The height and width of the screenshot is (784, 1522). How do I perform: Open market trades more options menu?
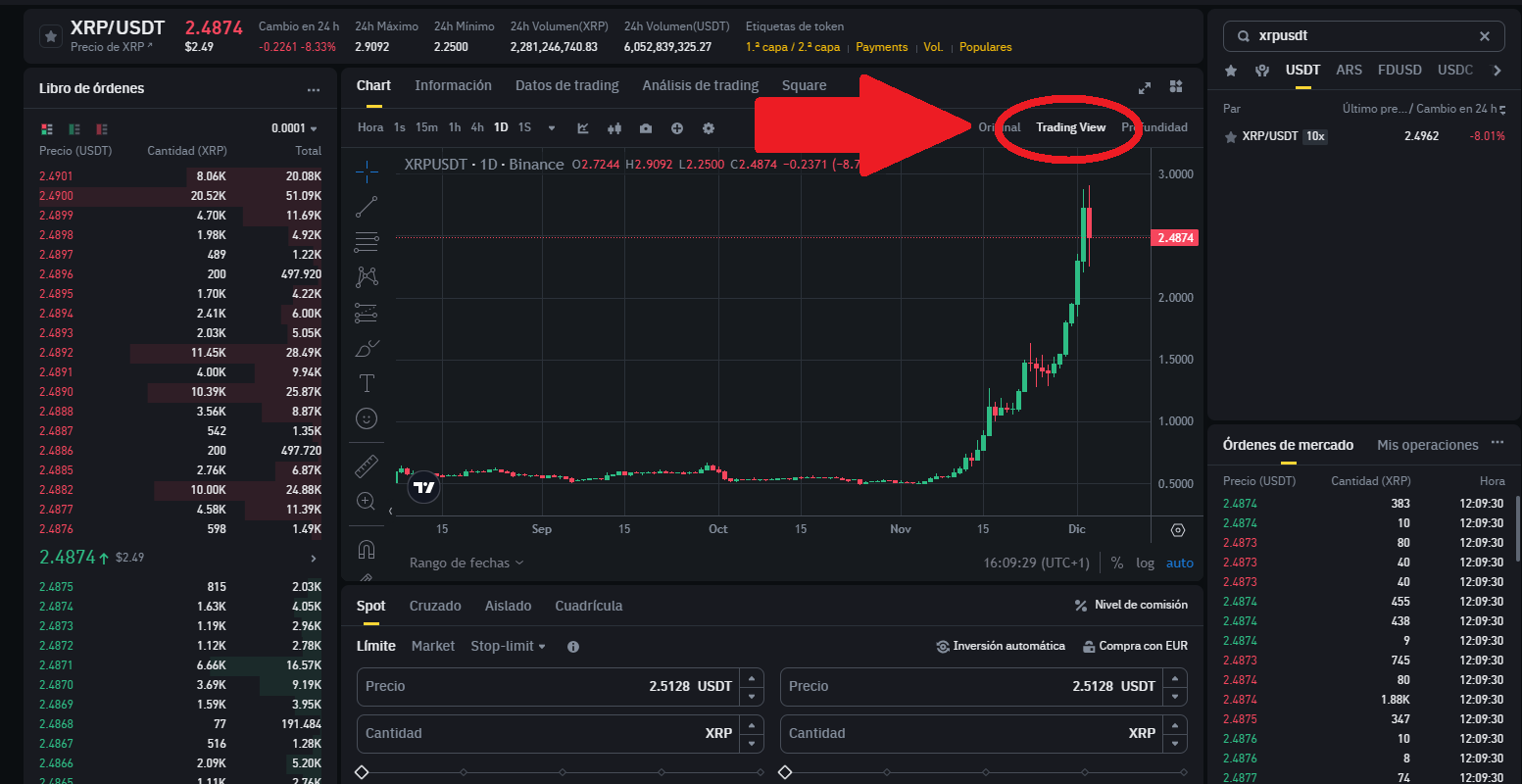point(1497,443)
